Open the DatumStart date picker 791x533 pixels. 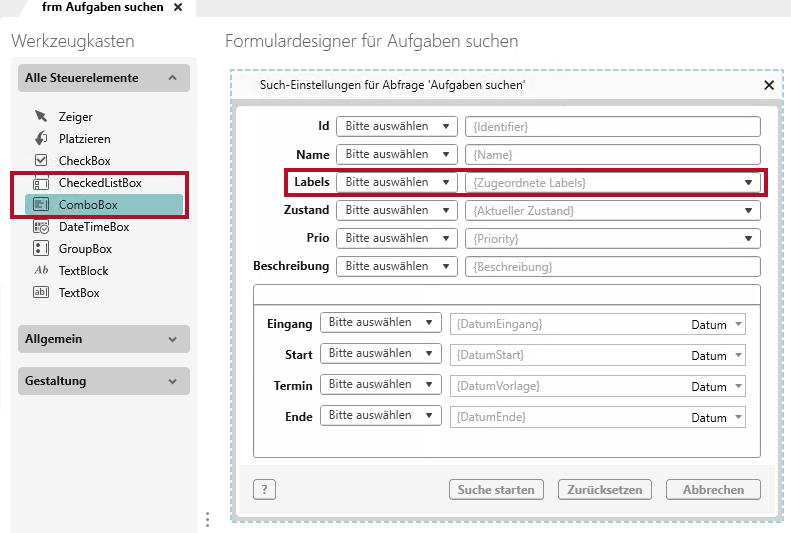[x=739, y=355]
